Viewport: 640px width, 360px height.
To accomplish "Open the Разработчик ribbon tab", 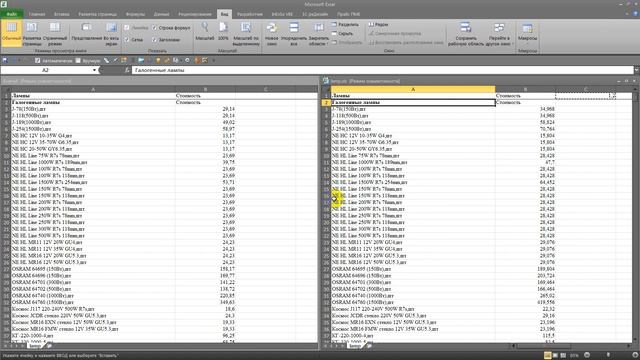I will point(250,14).
